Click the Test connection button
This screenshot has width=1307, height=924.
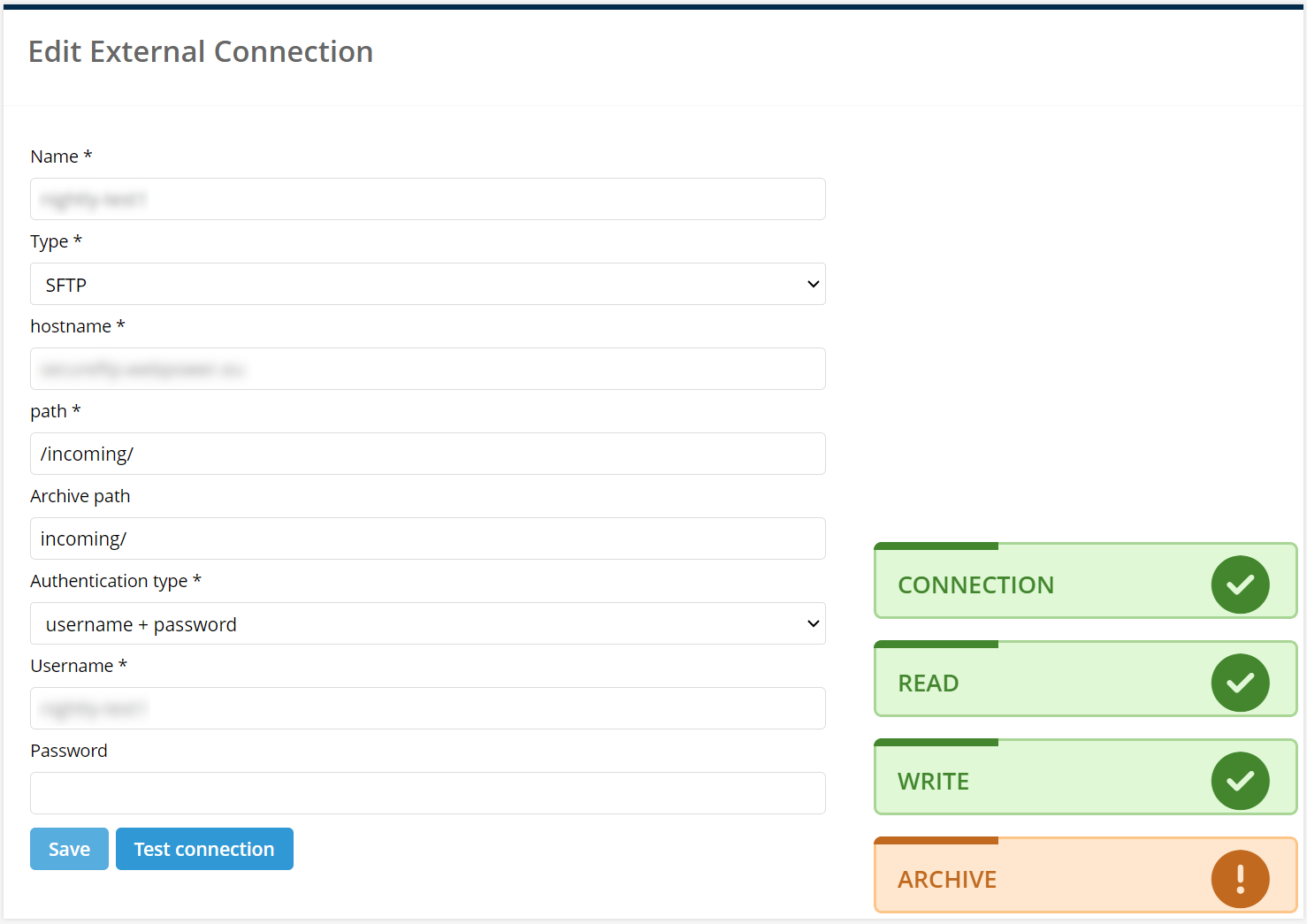(204, 849)
